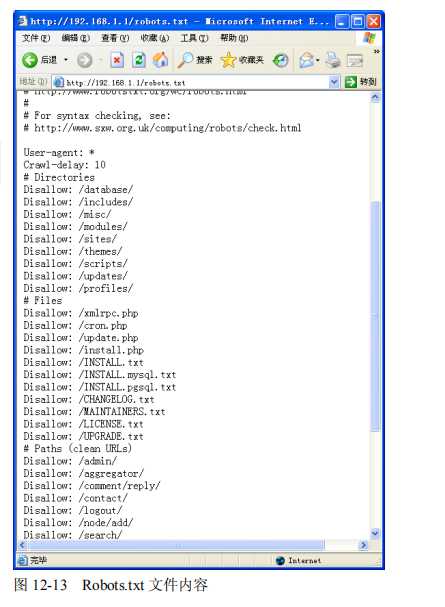Print the page via printer icon

(x=332, y=60)
